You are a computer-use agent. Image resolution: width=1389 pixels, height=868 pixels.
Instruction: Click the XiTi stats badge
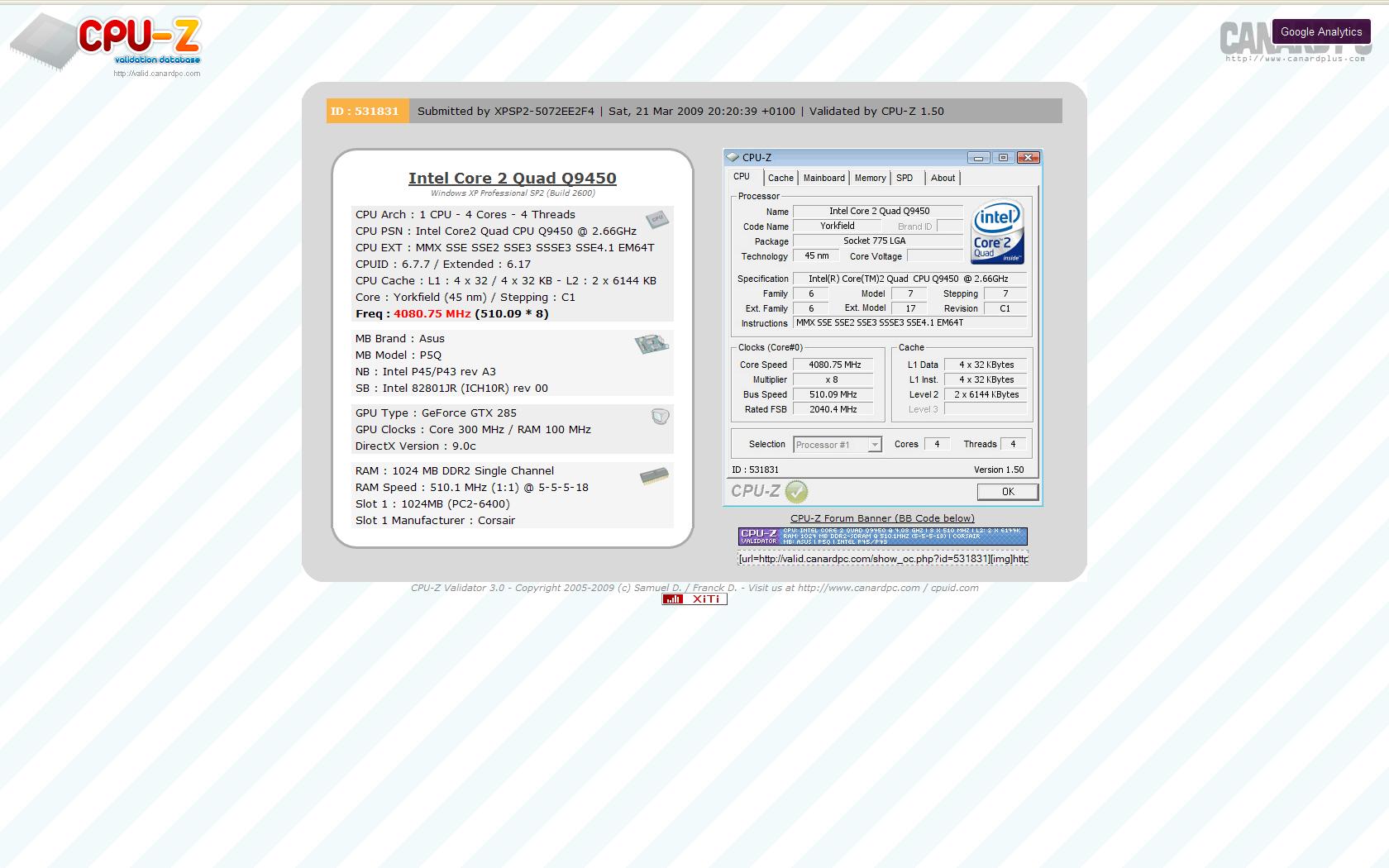694,599
